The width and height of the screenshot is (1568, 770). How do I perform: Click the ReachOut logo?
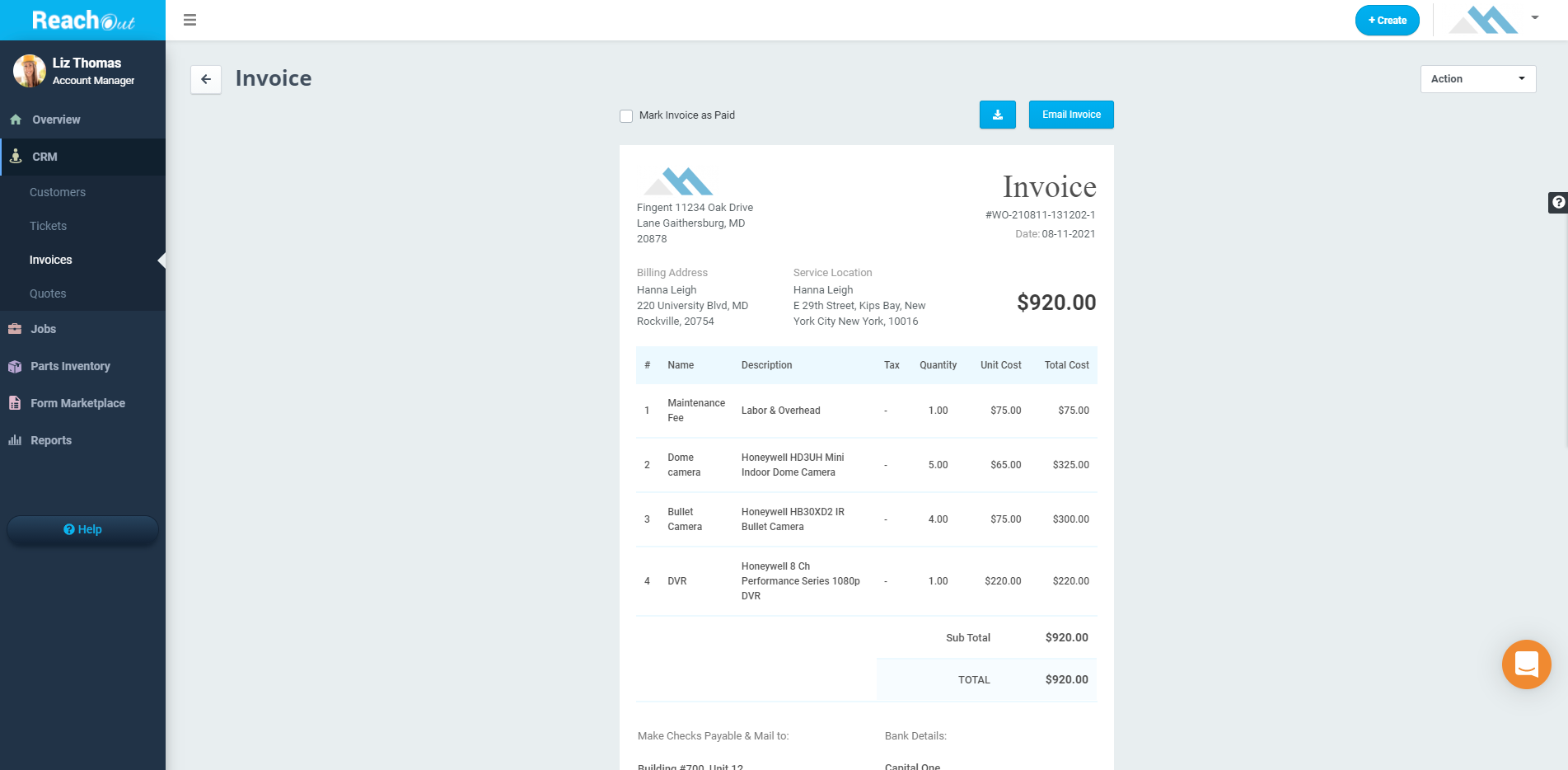(x=83, y=20)
